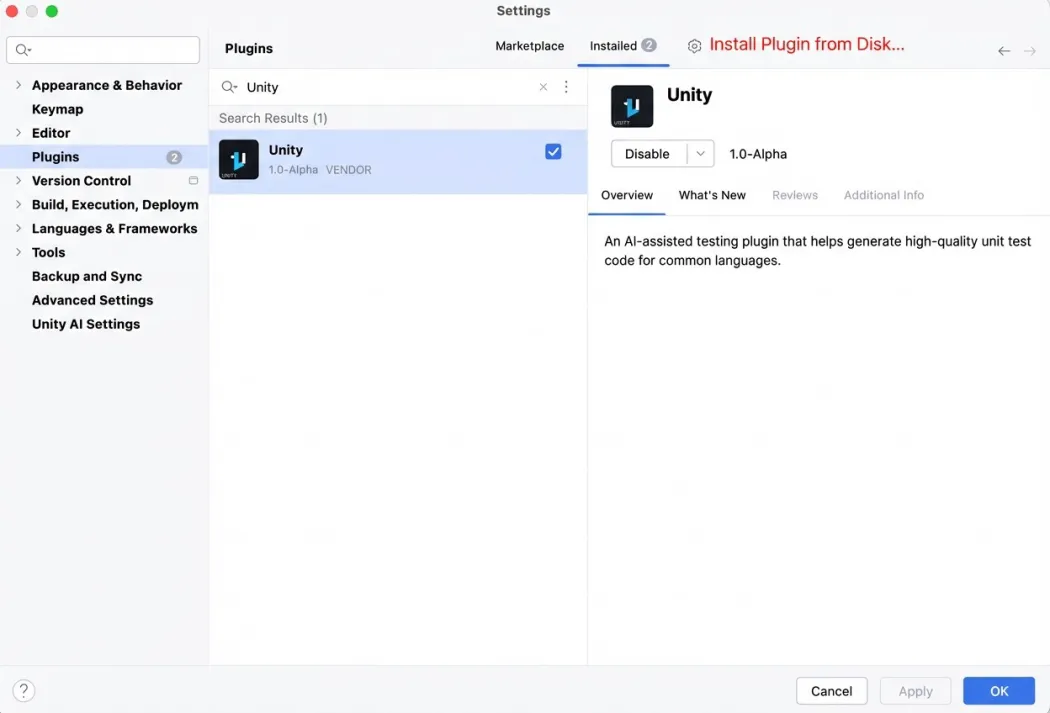This screenshot has width=1050, height=713.
Task: Open the What's New tab
Action: 712,195
